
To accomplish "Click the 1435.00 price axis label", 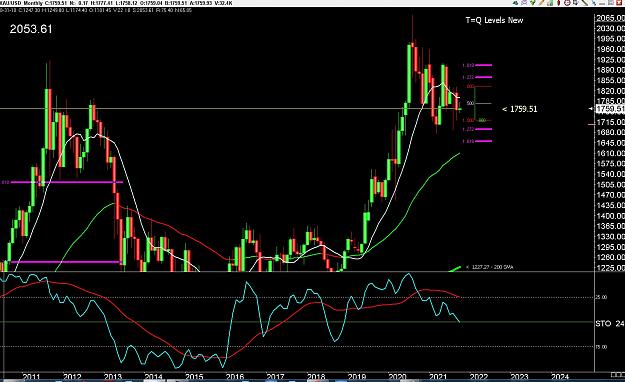I will [x=610, y=205].
